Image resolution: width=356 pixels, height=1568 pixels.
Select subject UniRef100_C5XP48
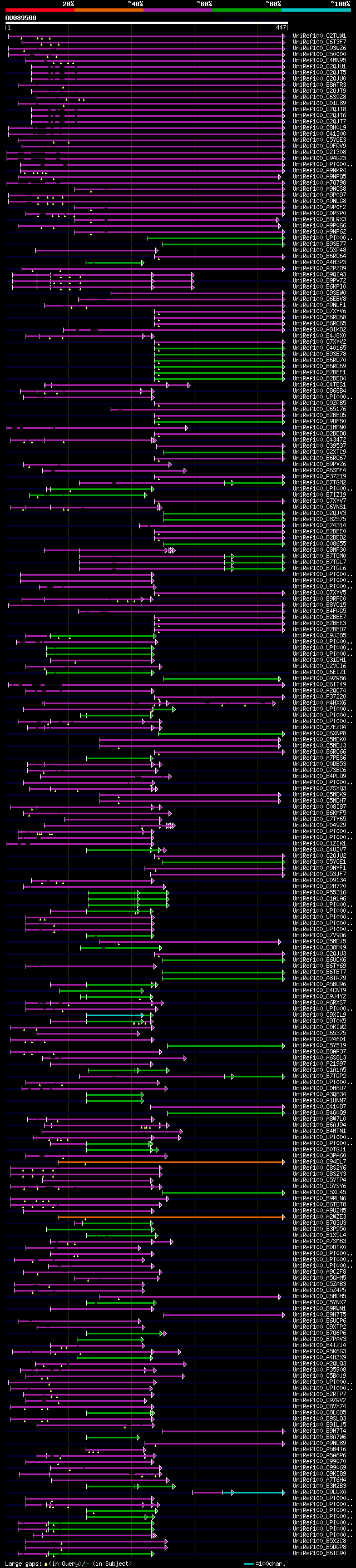click(319, 250)
